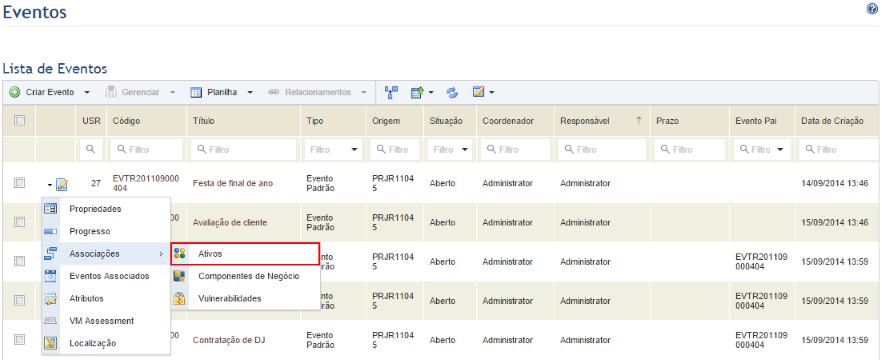This screenshot has height=360, width=882.
Task: Click the Coordenador filter input
Action: tap(516, 150)
